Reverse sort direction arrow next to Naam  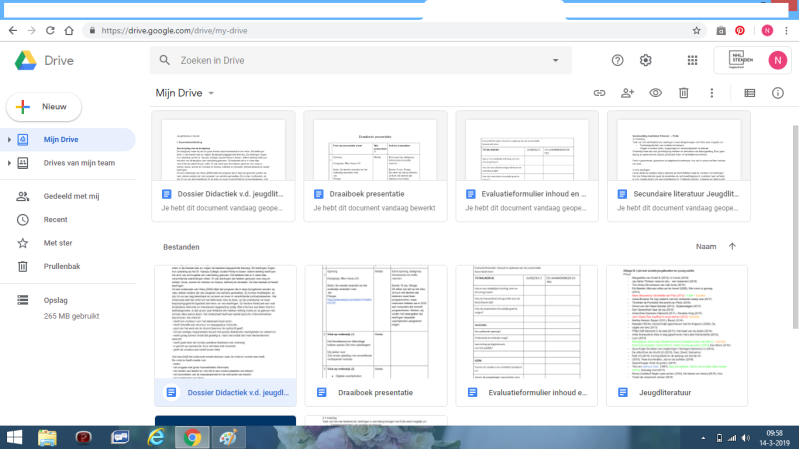pos(732,246)
